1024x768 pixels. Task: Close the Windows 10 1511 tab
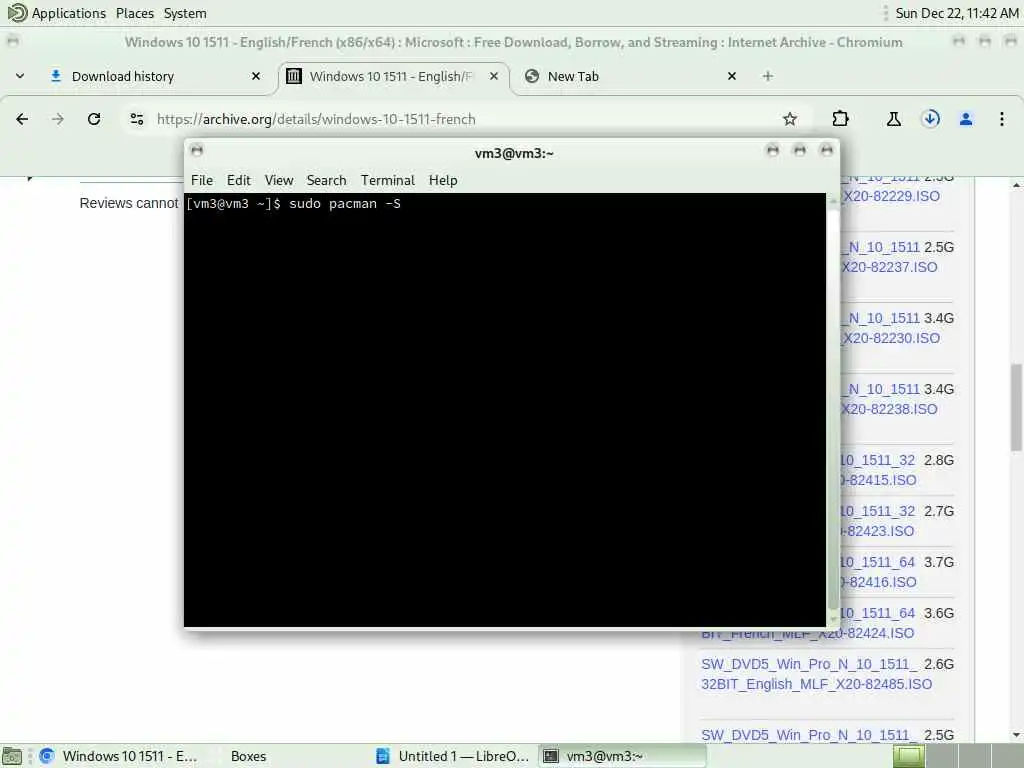coord(494,76)
